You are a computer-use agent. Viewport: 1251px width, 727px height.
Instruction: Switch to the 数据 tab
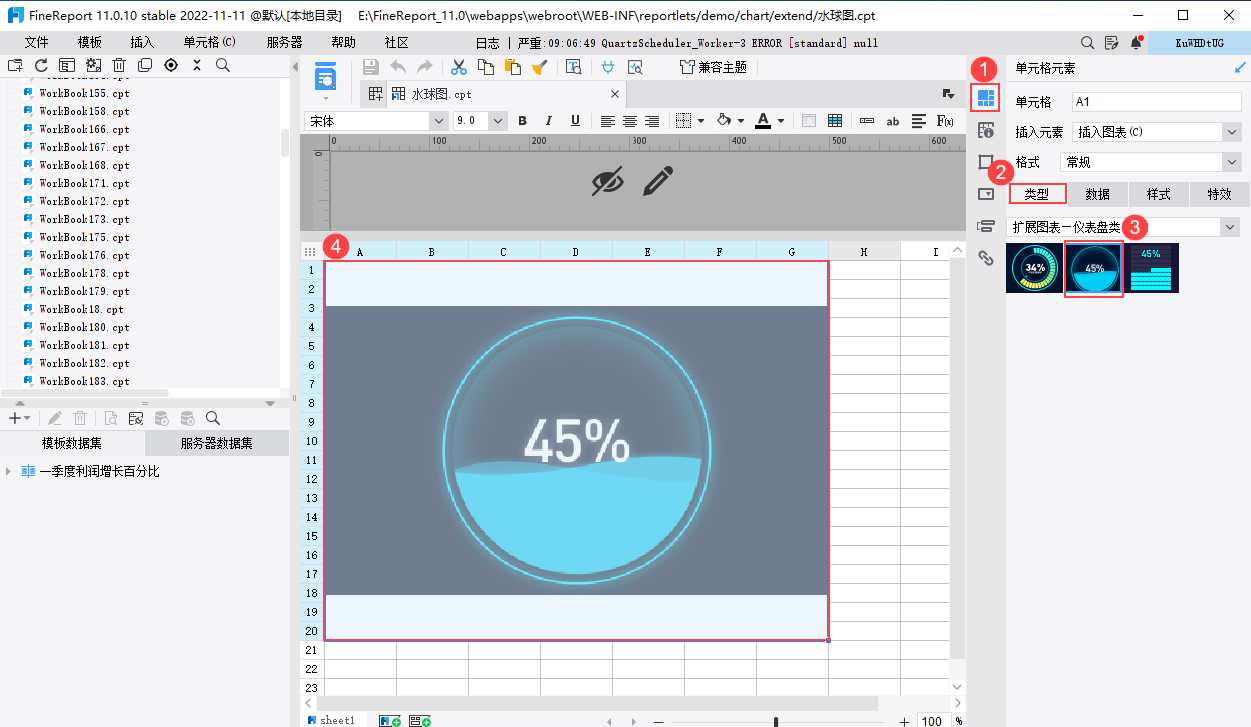click(1098, 194)
